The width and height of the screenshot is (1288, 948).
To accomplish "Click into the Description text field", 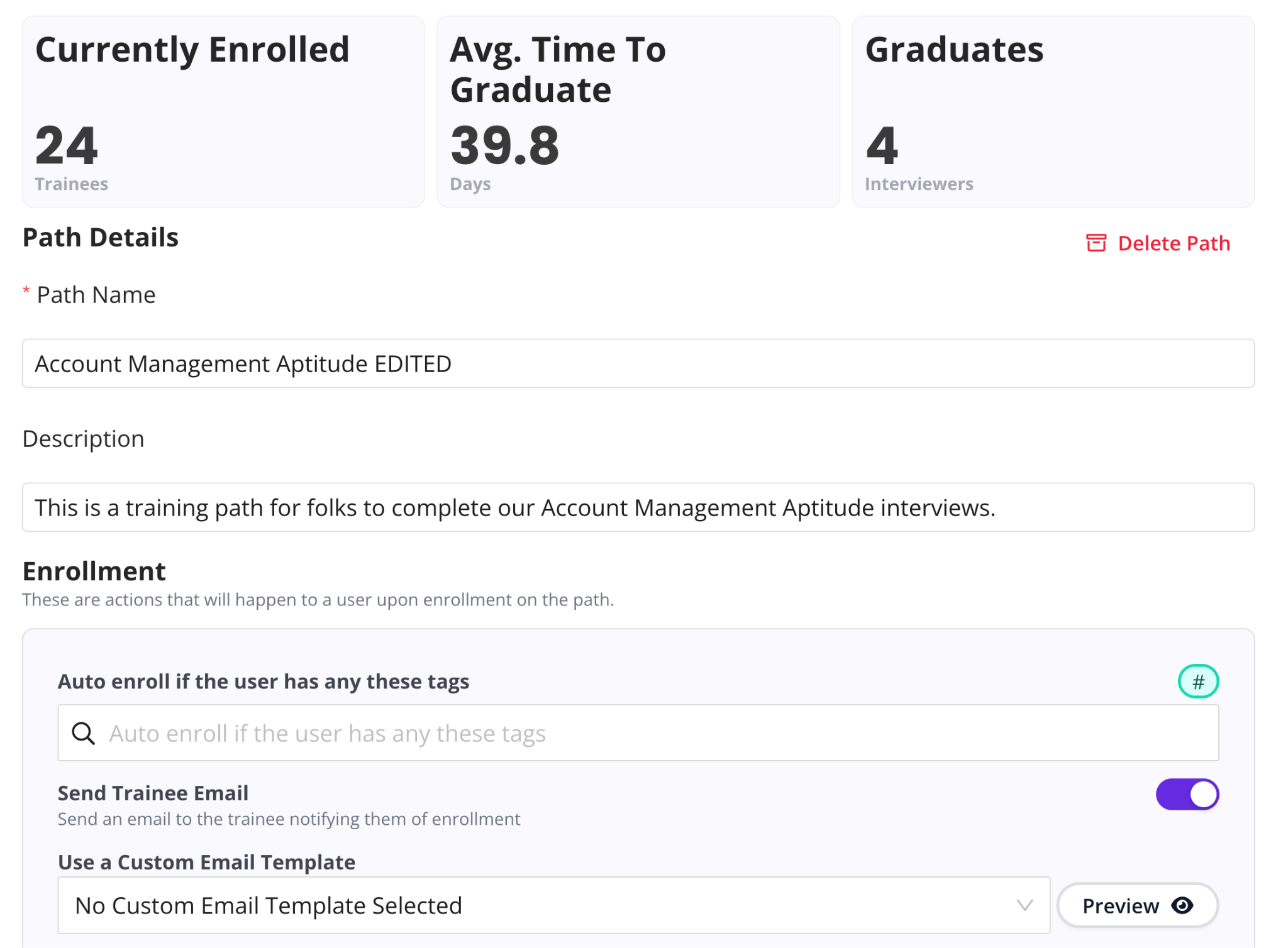I will tap(638, 507).
